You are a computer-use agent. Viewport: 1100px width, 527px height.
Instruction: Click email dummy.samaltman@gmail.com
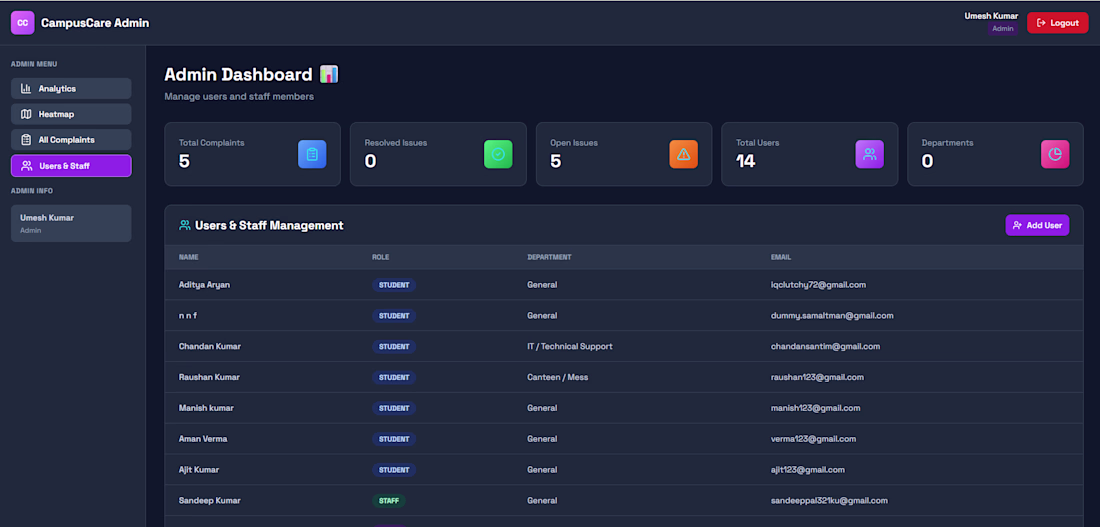click(x=832, y=316)
